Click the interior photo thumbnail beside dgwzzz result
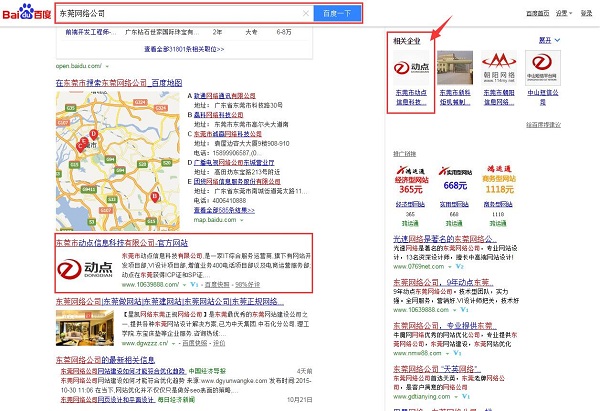Screen dimensions: 600x411 coord(85,328)
